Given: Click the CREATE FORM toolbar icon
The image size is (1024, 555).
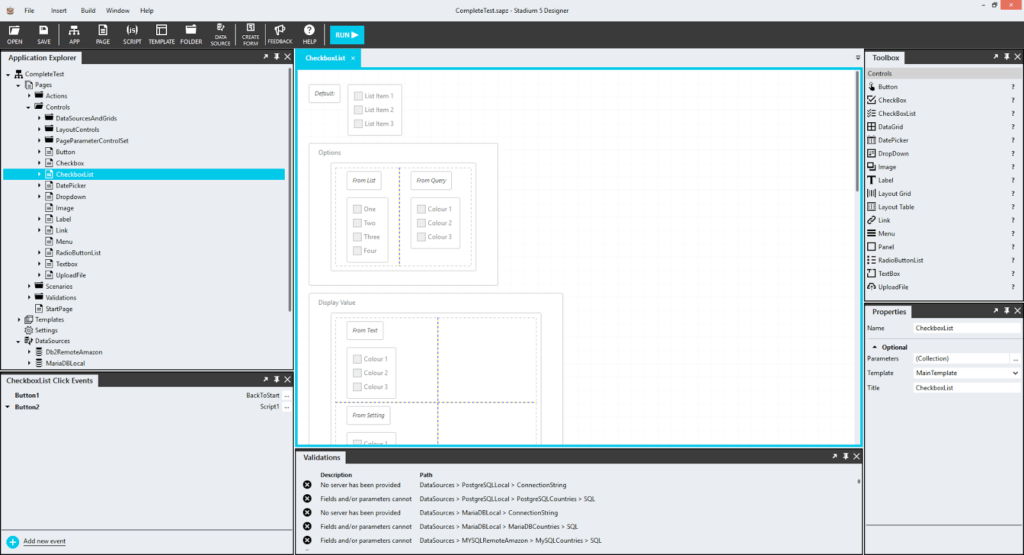Looking at the screenshot, I should pos(250,35).
